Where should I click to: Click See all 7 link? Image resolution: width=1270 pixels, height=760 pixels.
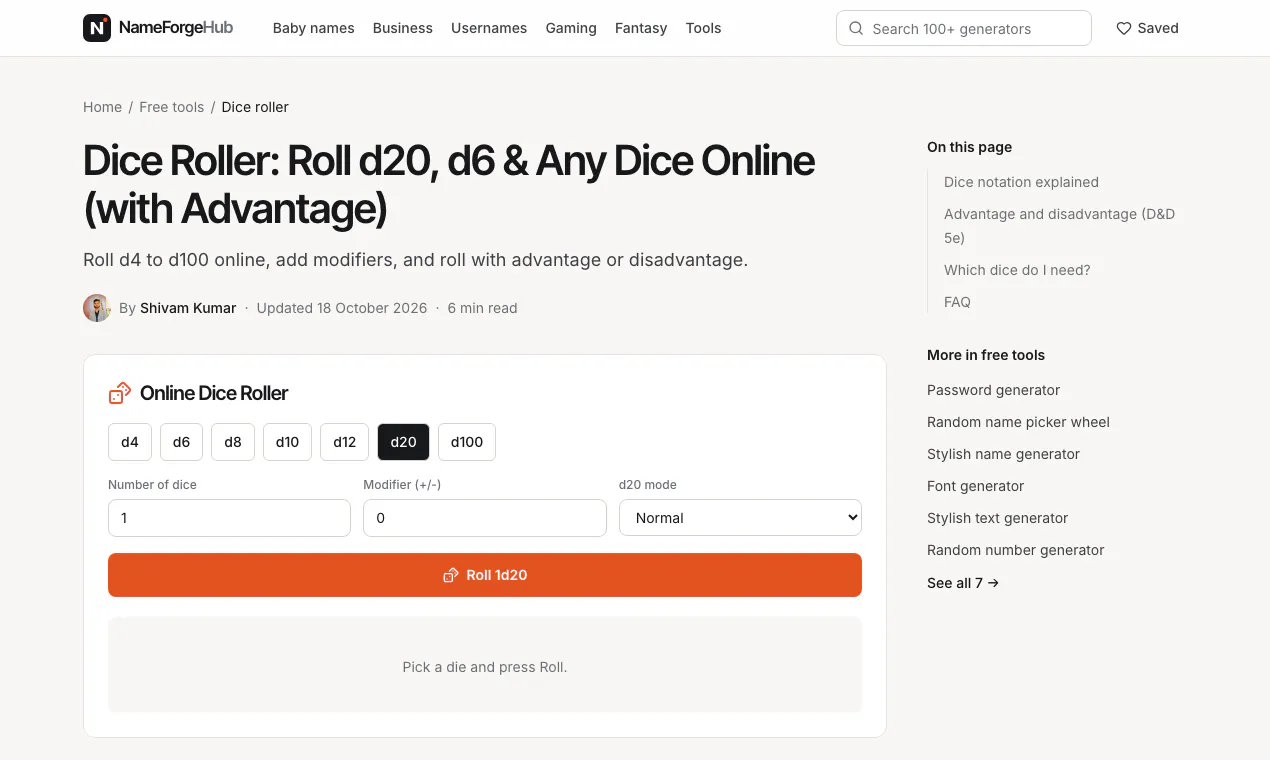click(x=963, y=583)
